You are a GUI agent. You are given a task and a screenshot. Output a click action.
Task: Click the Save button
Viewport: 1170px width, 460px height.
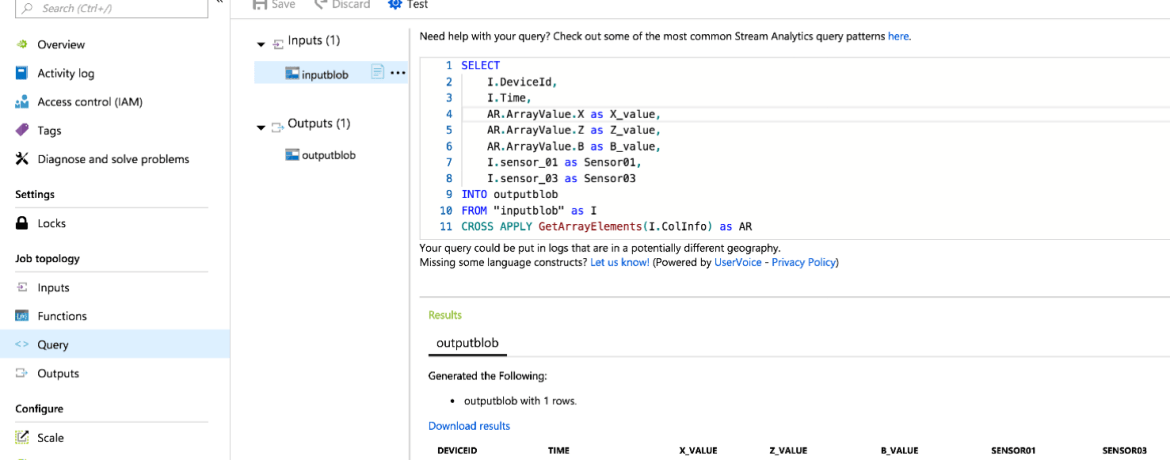coord(275,4)
